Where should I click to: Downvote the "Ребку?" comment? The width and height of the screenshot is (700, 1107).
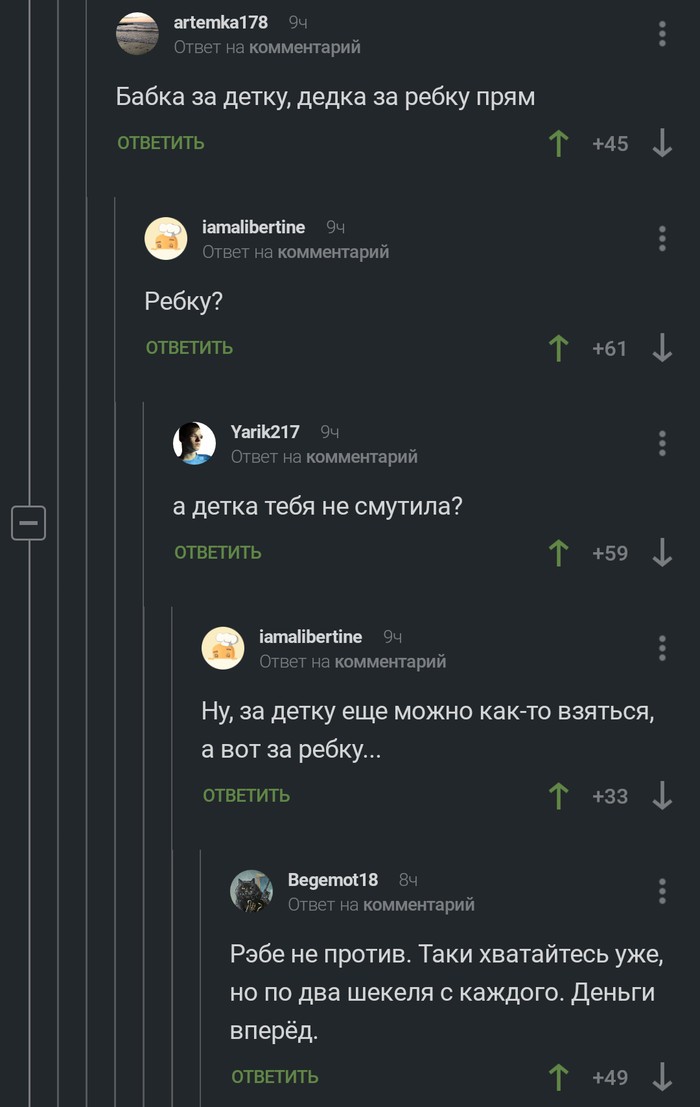(662, 348)
